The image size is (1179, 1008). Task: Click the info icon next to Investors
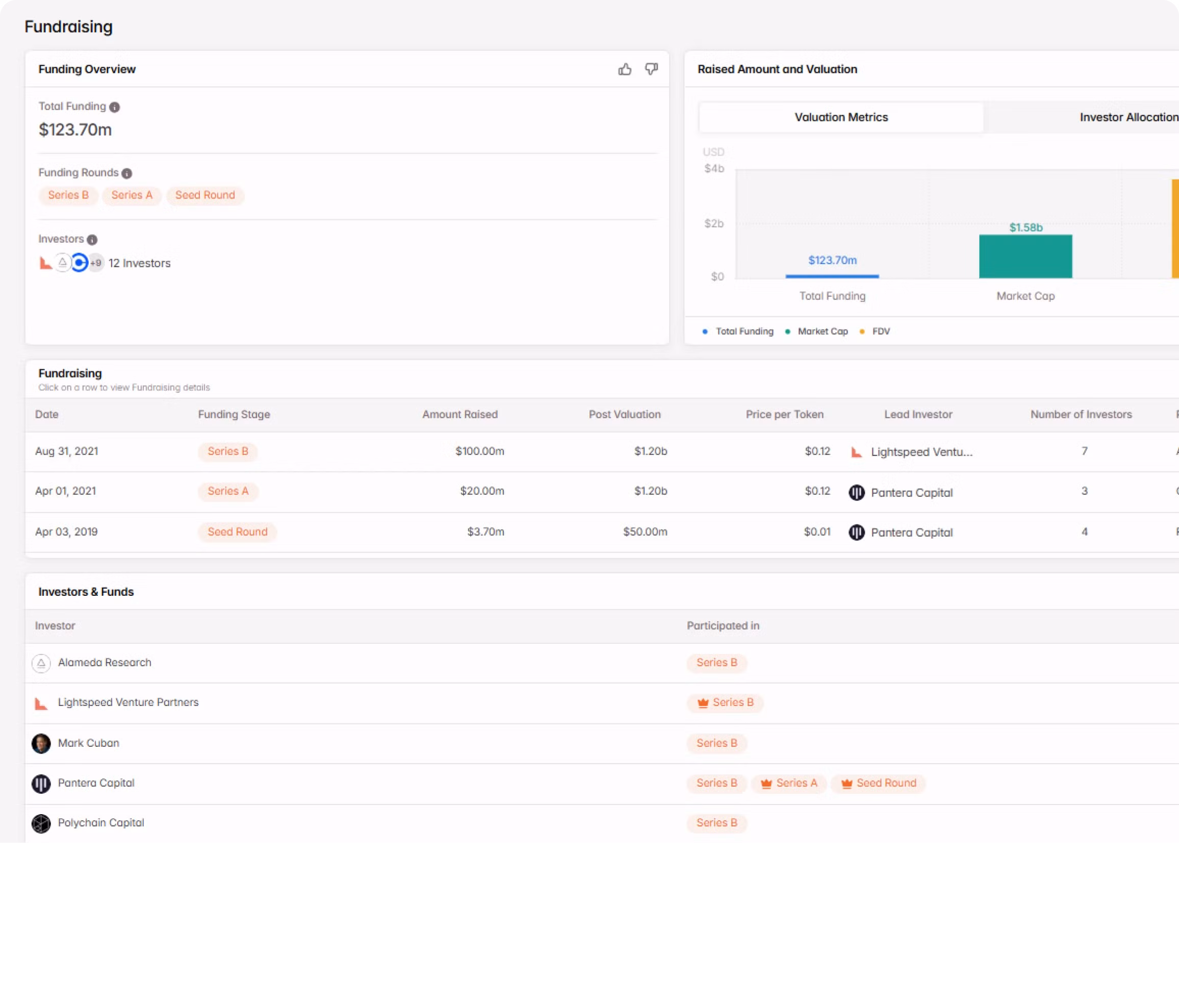pyautogui.click(x=92, y=240)
